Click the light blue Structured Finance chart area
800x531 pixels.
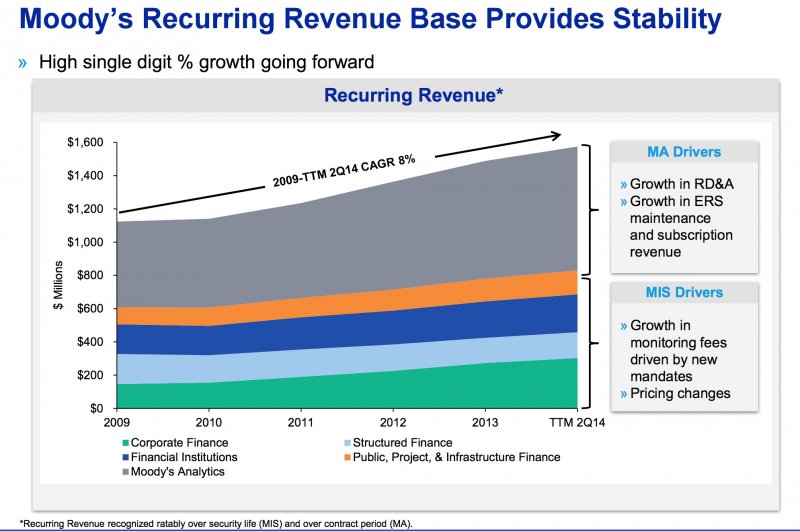point(347,360)
